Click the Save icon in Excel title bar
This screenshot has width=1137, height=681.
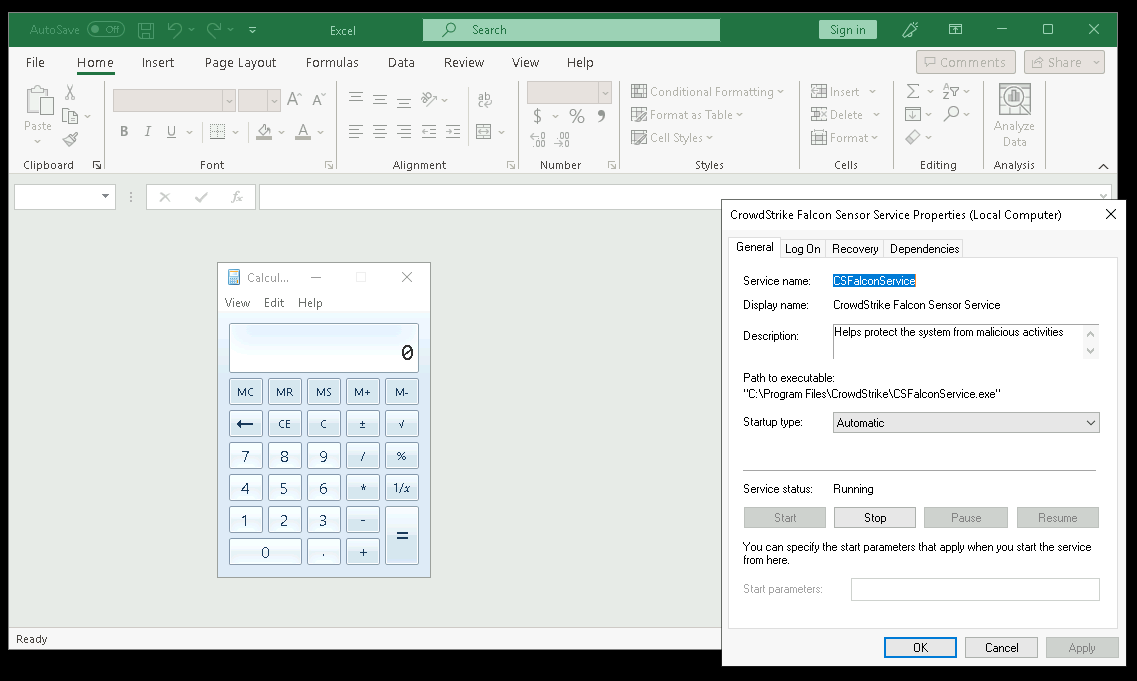146,30
